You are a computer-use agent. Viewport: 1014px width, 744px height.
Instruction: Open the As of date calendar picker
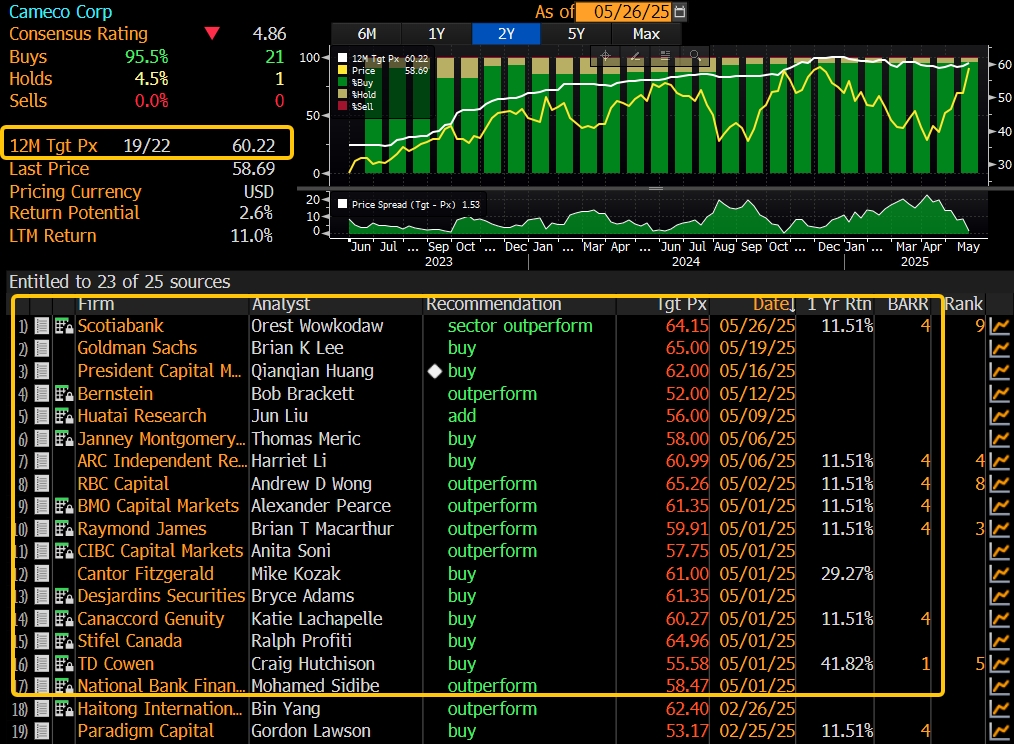click(681, 12)
